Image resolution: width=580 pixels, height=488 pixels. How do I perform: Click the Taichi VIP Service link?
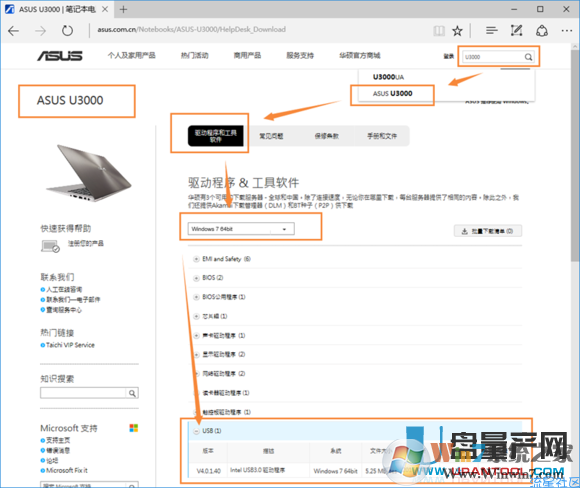point(70,345)
